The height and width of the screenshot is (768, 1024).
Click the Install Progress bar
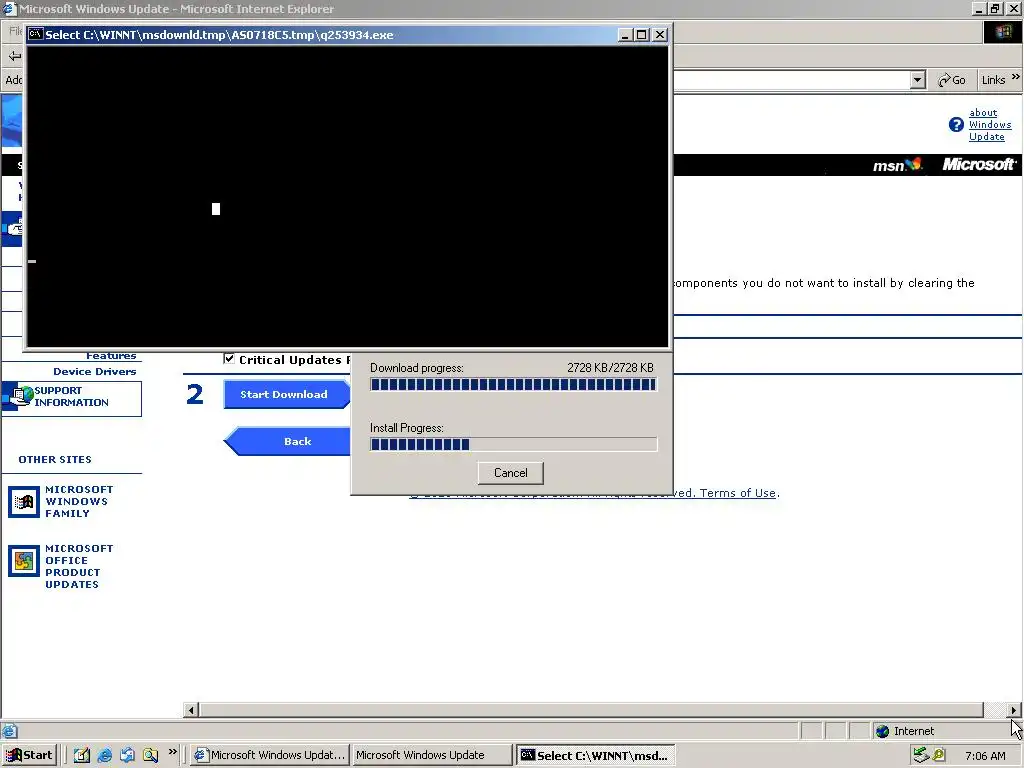pos(513,445)
